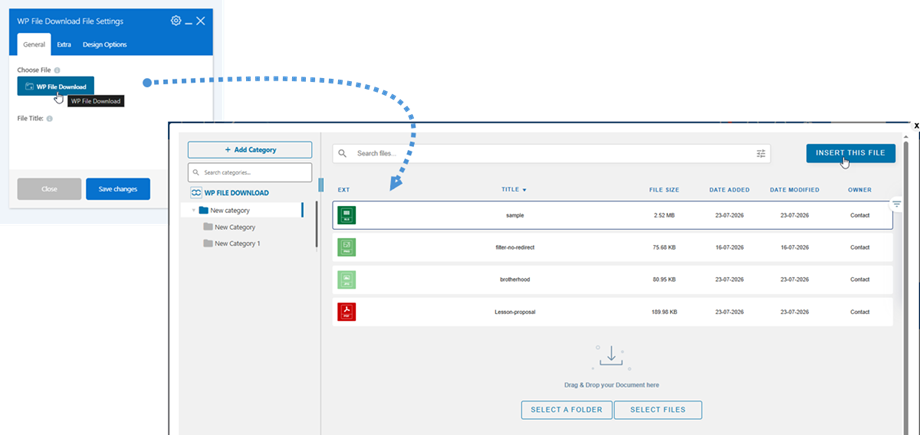Collapse the New category tree arrow

click(x=194, y=210)
